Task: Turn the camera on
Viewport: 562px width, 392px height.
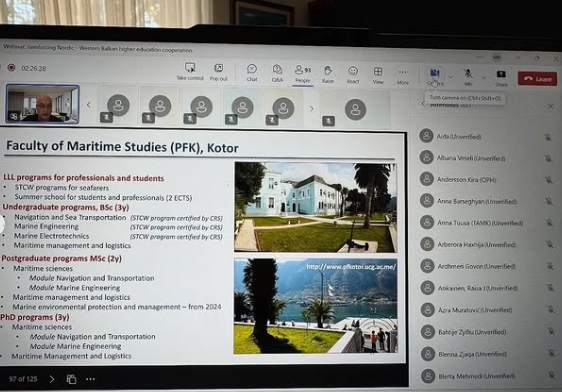Action: 435,77
